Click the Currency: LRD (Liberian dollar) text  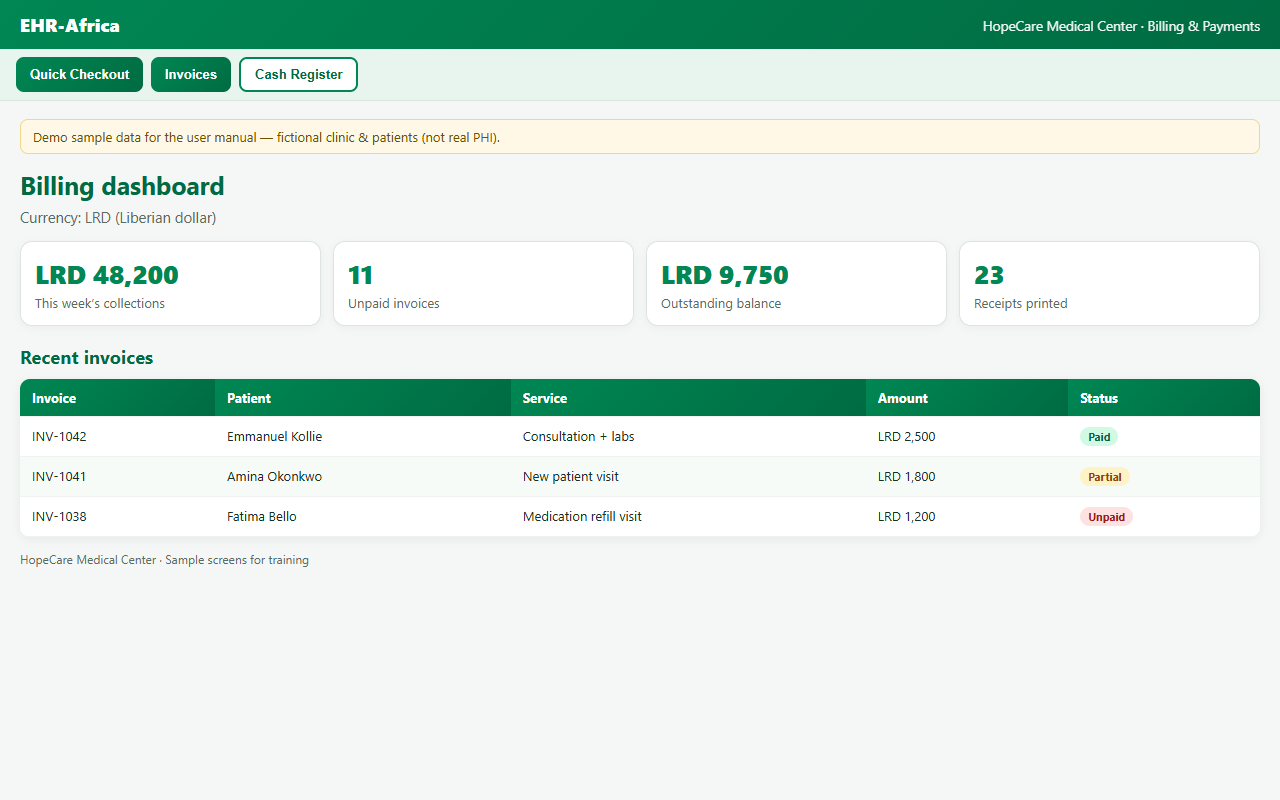pyautogui.click(x=118, y=217)
